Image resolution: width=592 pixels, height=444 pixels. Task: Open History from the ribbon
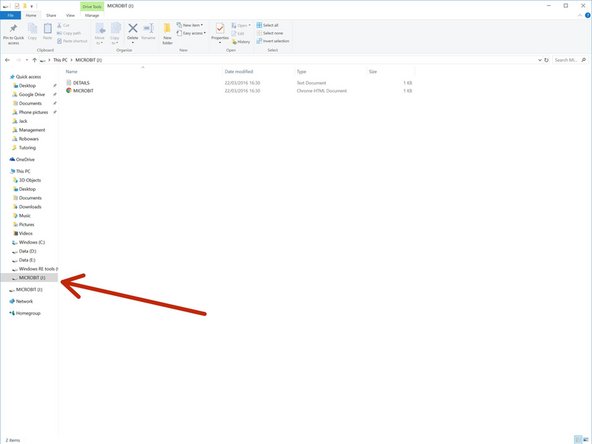[241, 42]
